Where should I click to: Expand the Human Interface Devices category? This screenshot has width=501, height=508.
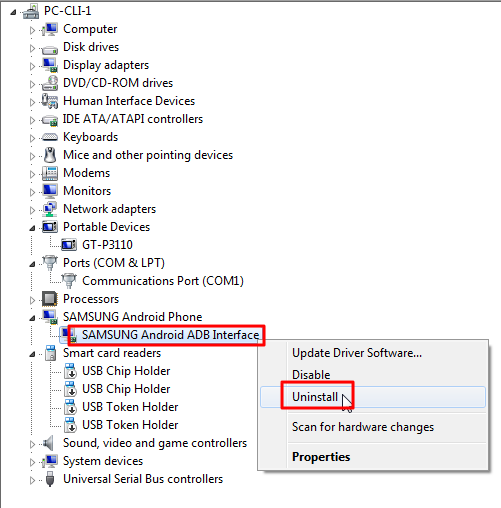(x=32, y=102)
